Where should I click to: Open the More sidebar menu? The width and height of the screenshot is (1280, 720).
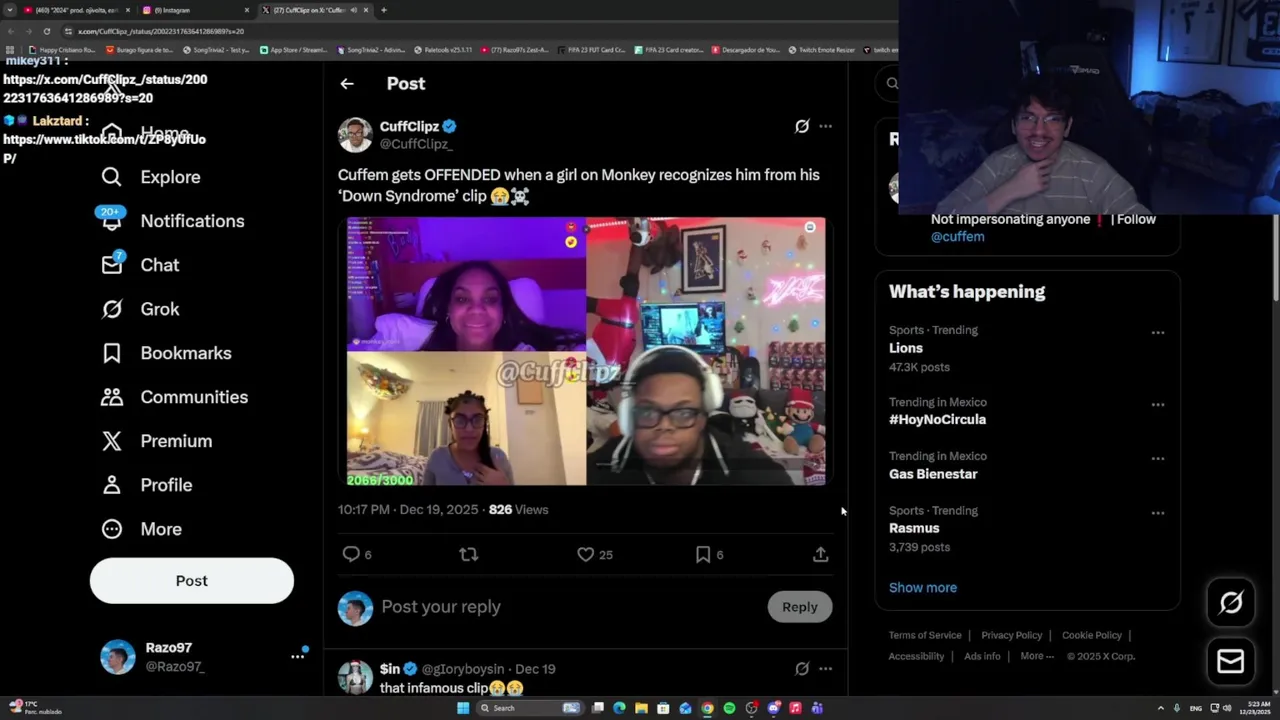[141, 529]
